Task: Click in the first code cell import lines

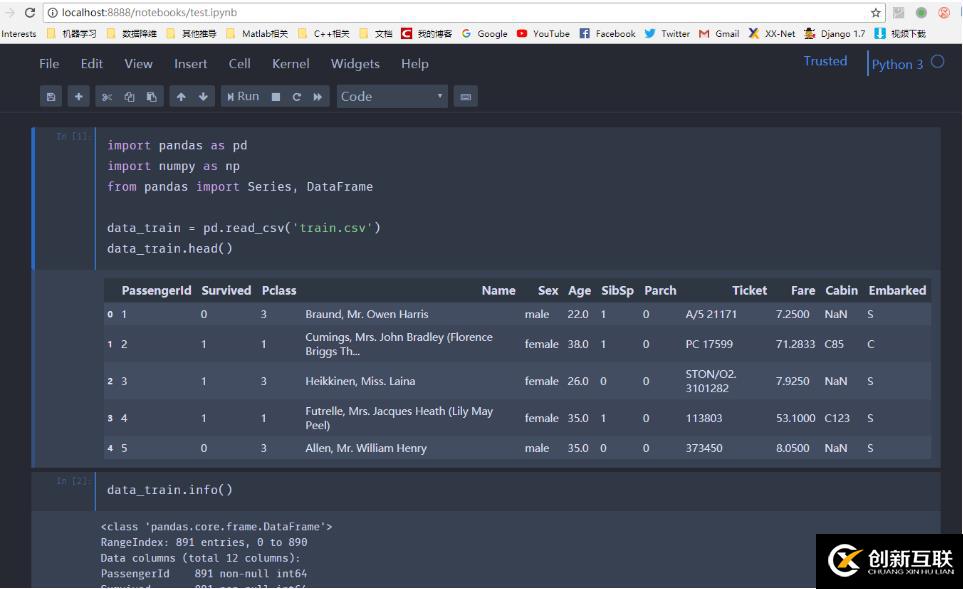Action: coord(240,166)
